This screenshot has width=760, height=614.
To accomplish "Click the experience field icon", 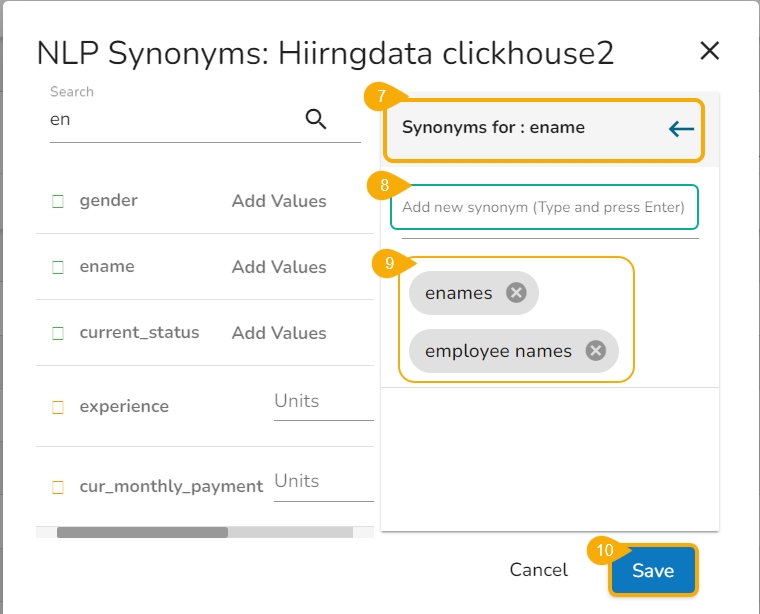I will click(x=58, y=407).
